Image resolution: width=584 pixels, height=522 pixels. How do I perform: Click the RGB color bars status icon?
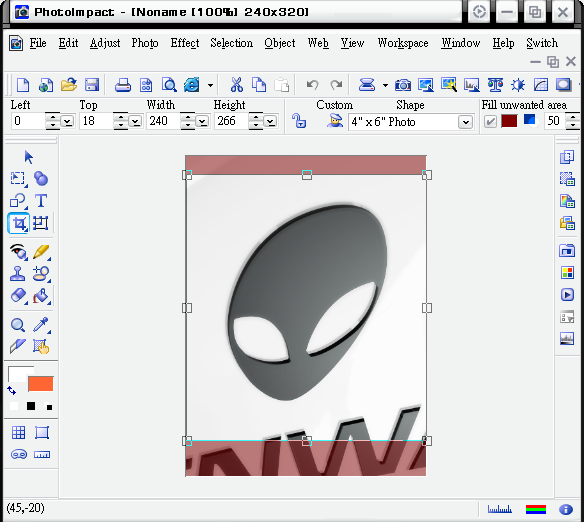click(536, 509)
